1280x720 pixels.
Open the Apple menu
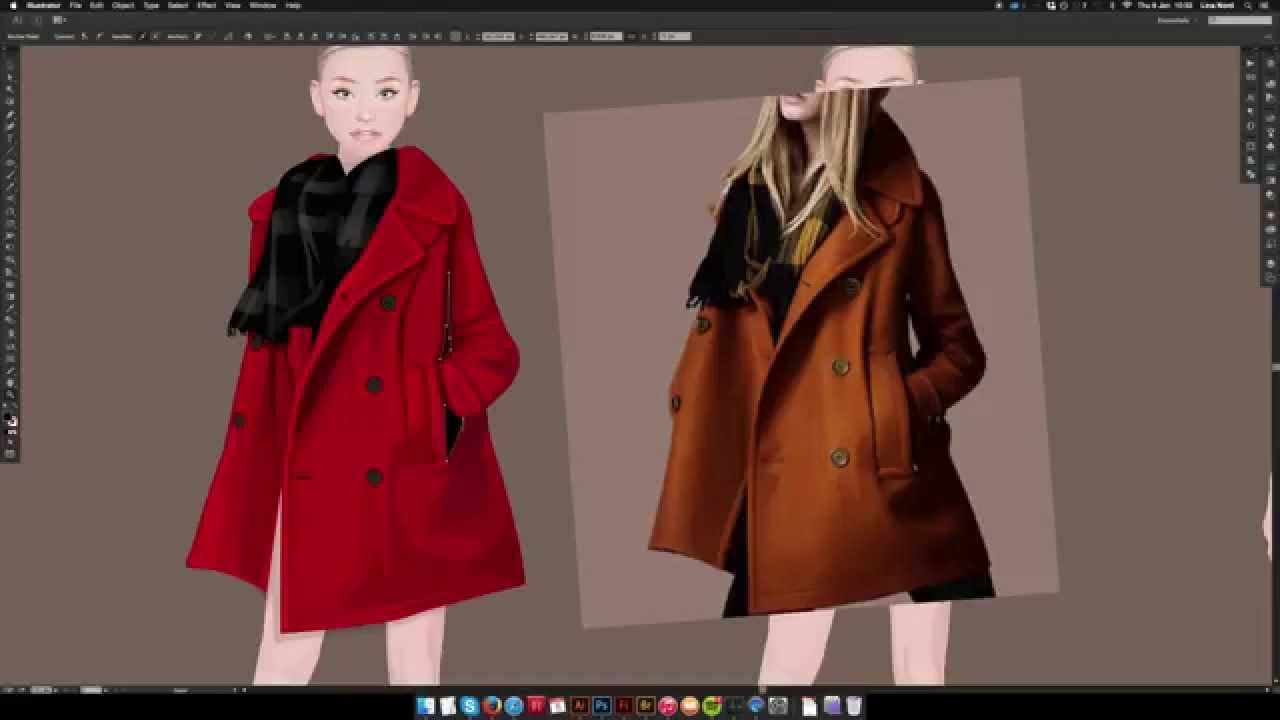tap(13, 5)
